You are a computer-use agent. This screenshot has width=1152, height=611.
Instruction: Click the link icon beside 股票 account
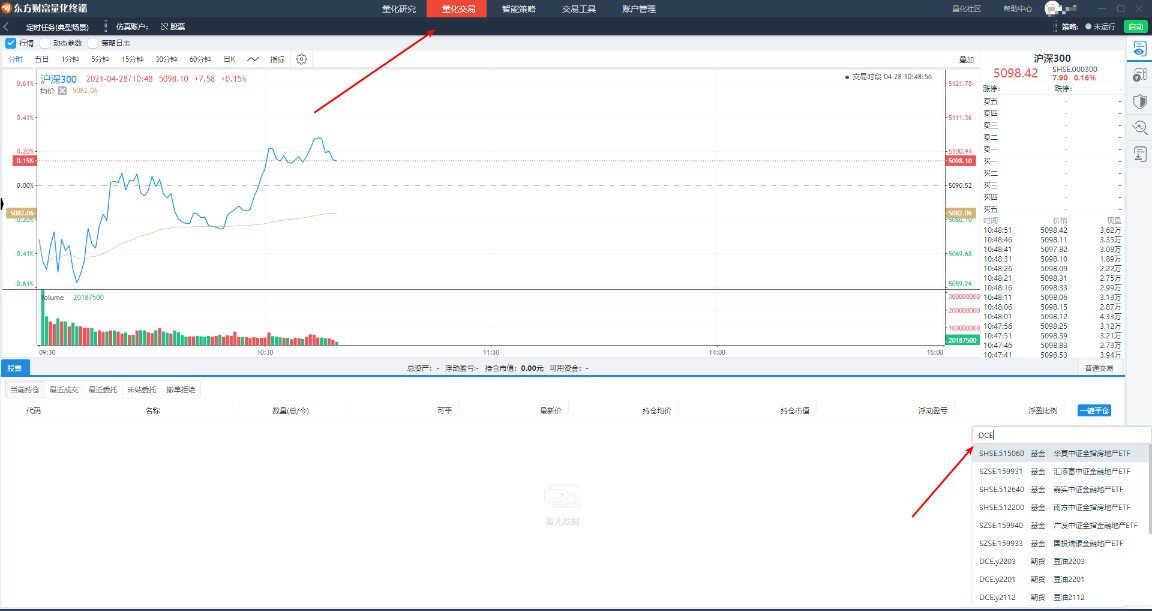pos(164,26)
